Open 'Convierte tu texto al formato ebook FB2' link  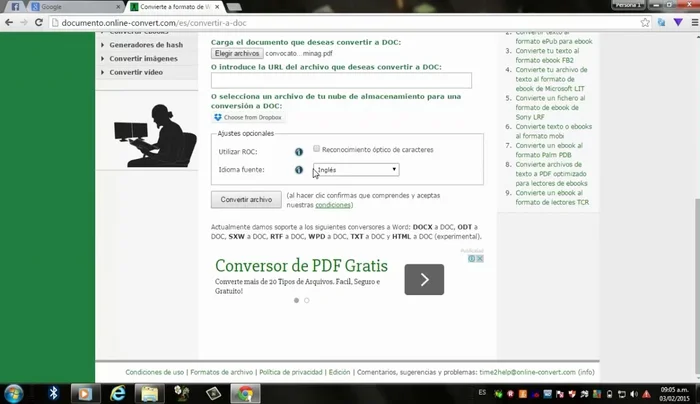(x=547, y=55)
